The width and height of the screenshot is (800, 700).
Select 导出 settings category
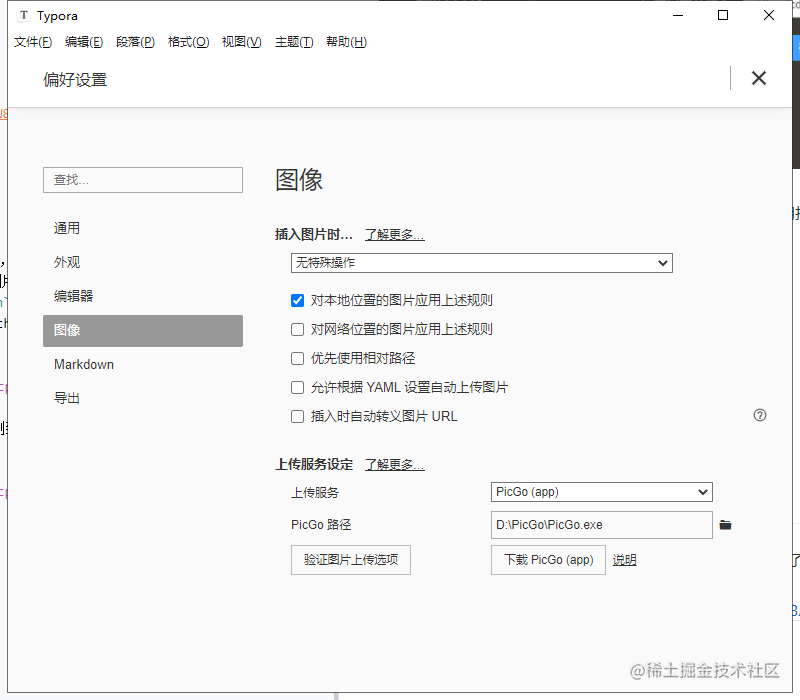tap(143, 398)
